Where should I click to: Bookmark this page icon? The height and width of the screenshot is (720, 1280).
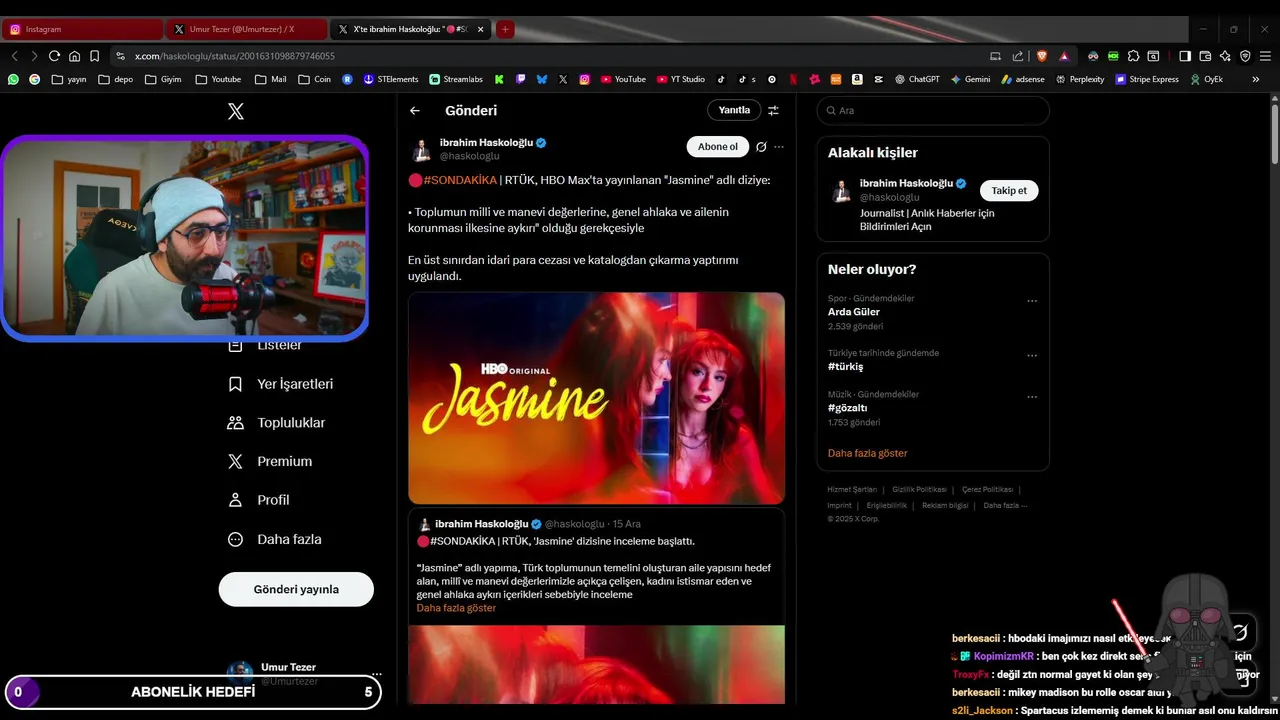coord(94,56)
